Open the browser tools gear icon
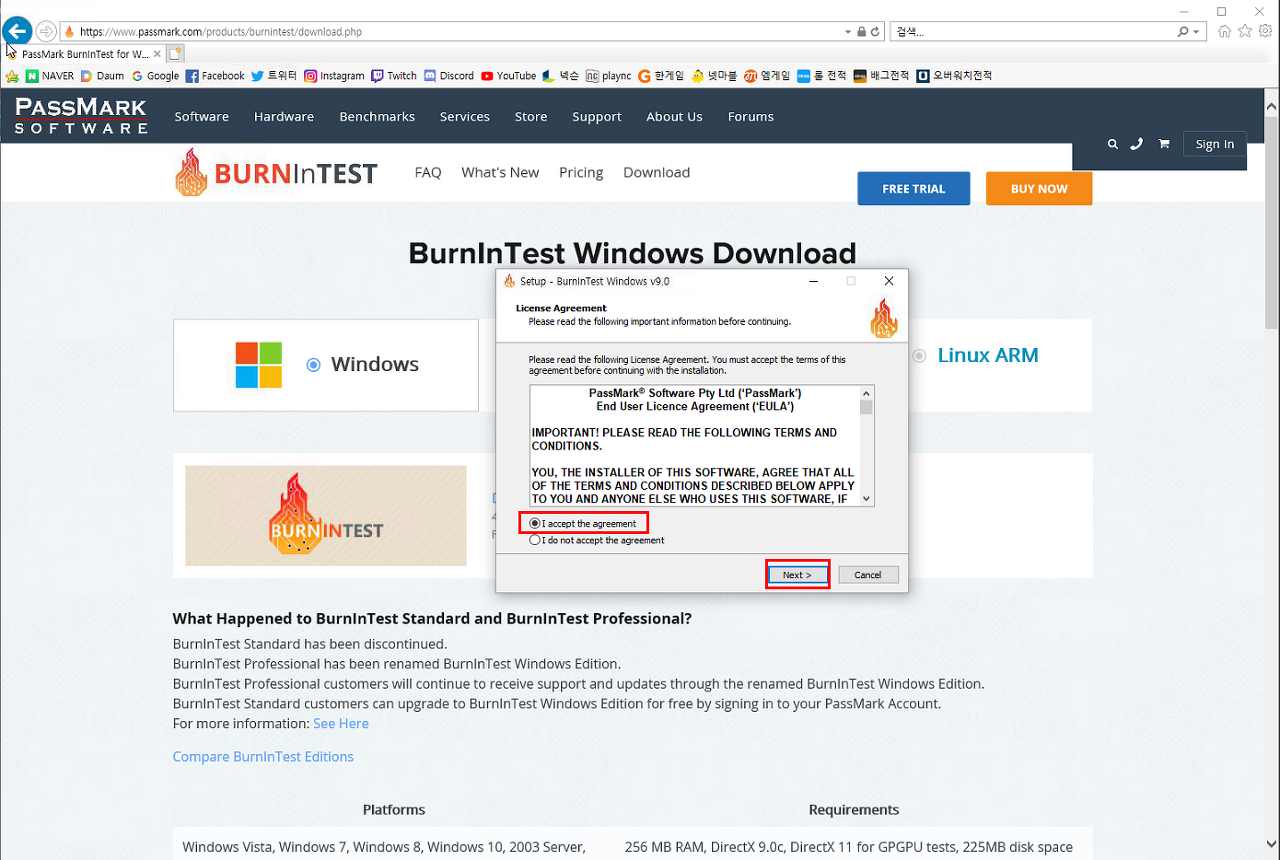1280x860 pixels. (1265, 31)
